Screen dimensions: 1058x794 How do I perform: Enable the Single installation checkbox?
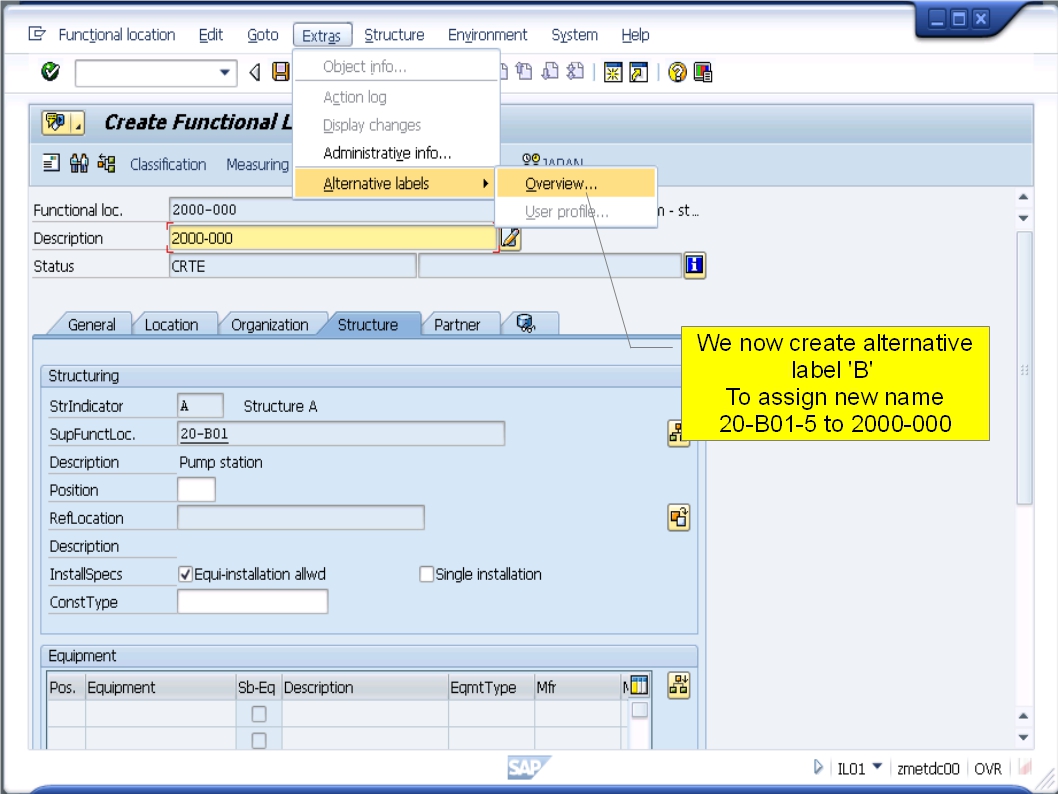425,574
